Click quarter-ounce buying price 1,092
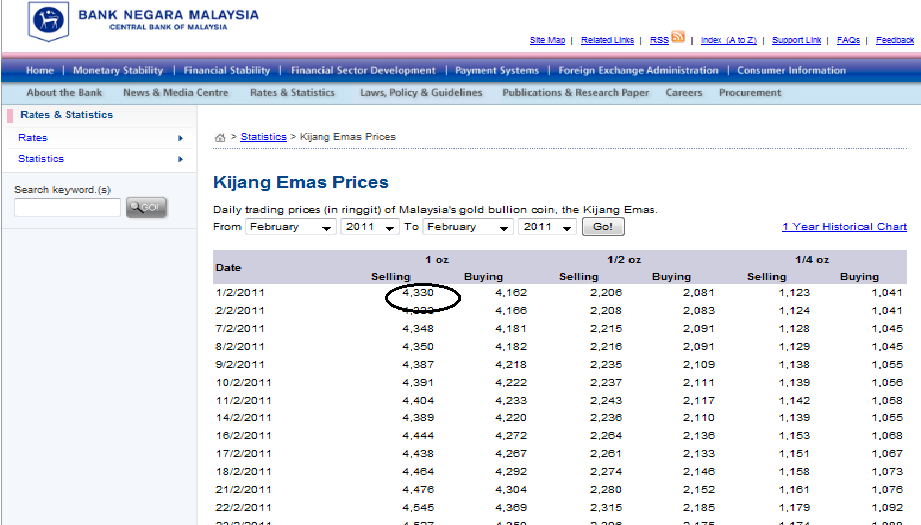The height and width of the screenshot is (525, 921). [887, 508]
